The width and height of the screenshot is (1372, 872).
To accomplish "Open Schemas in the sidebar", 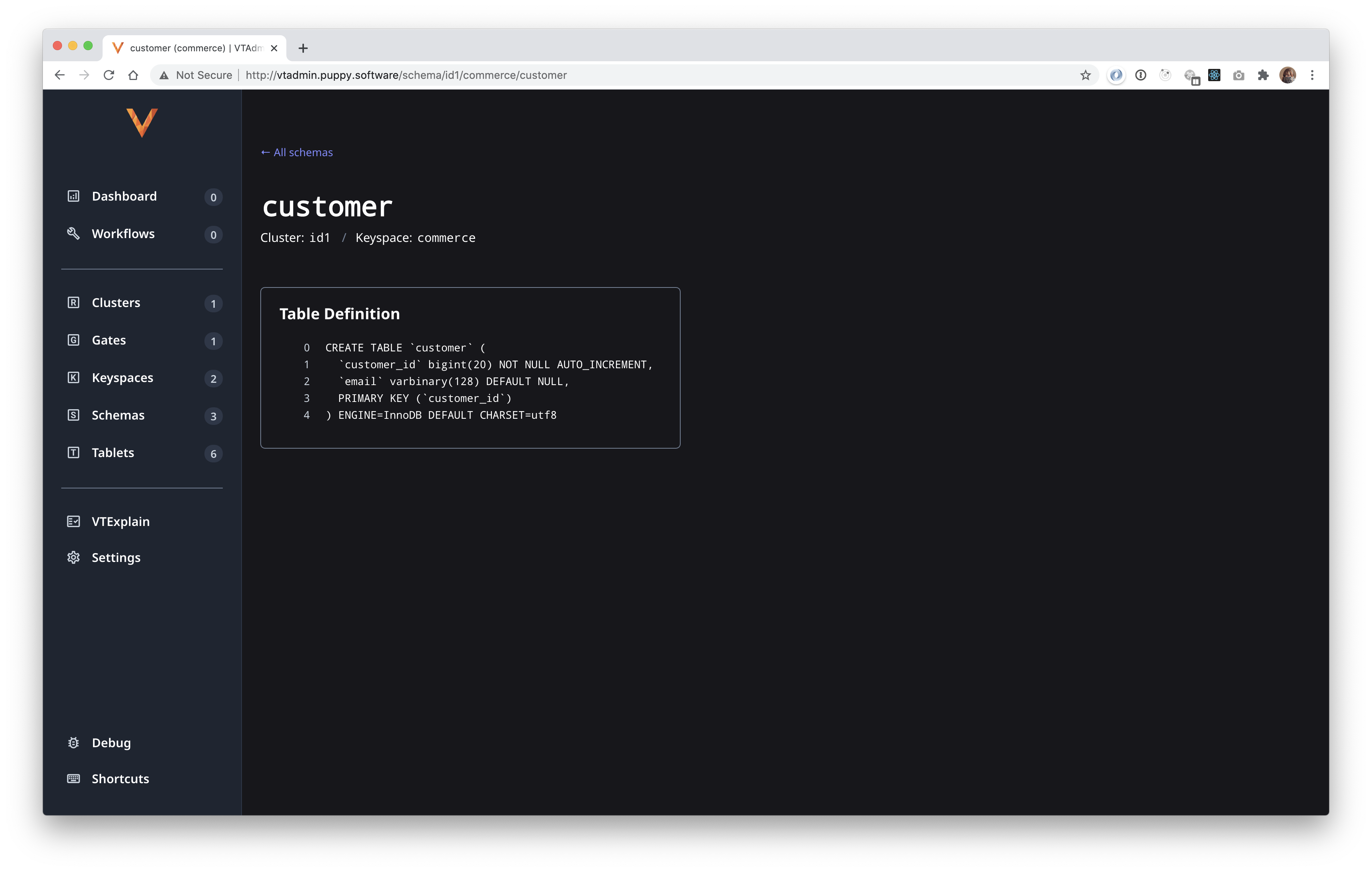I will (x=118, y=415).
